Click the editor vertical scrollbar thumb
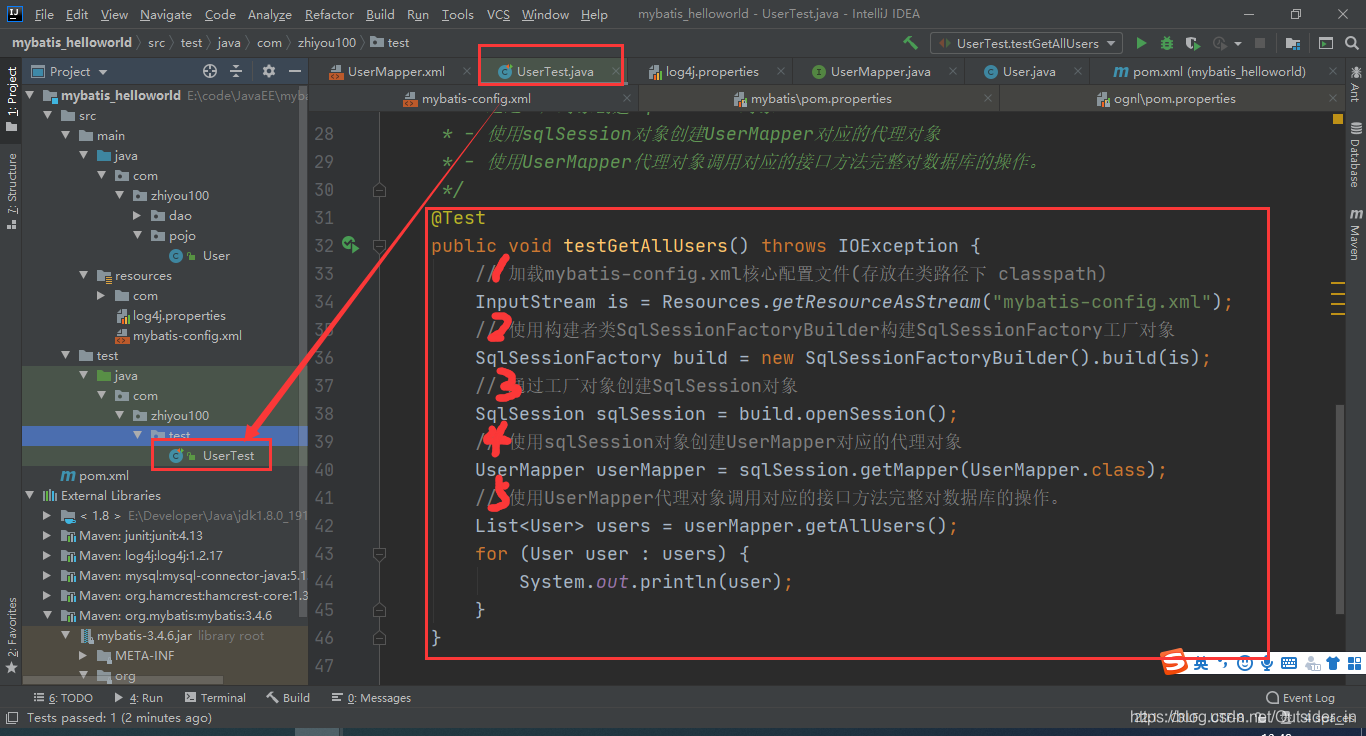Screen dimensions: 1366x736 coord(1340,507)
